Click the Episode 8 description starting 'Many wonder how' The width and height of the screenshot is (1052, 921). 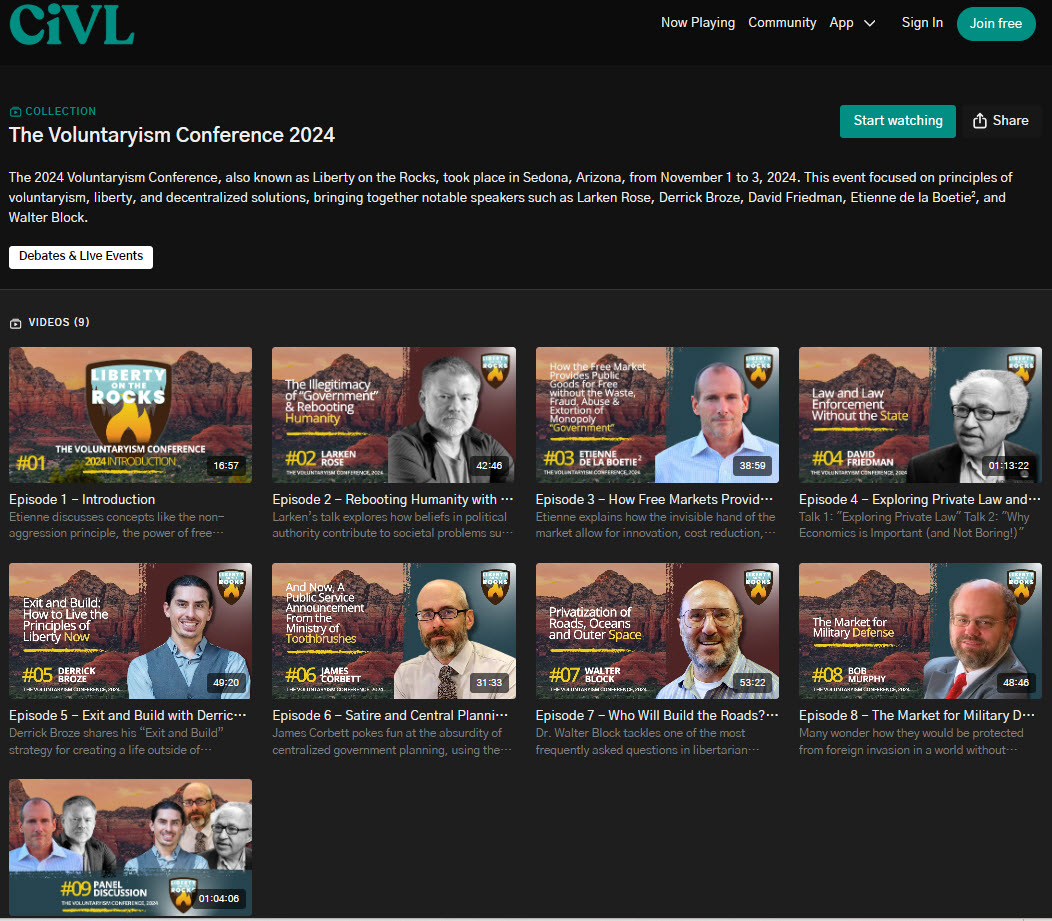[911, 741]
